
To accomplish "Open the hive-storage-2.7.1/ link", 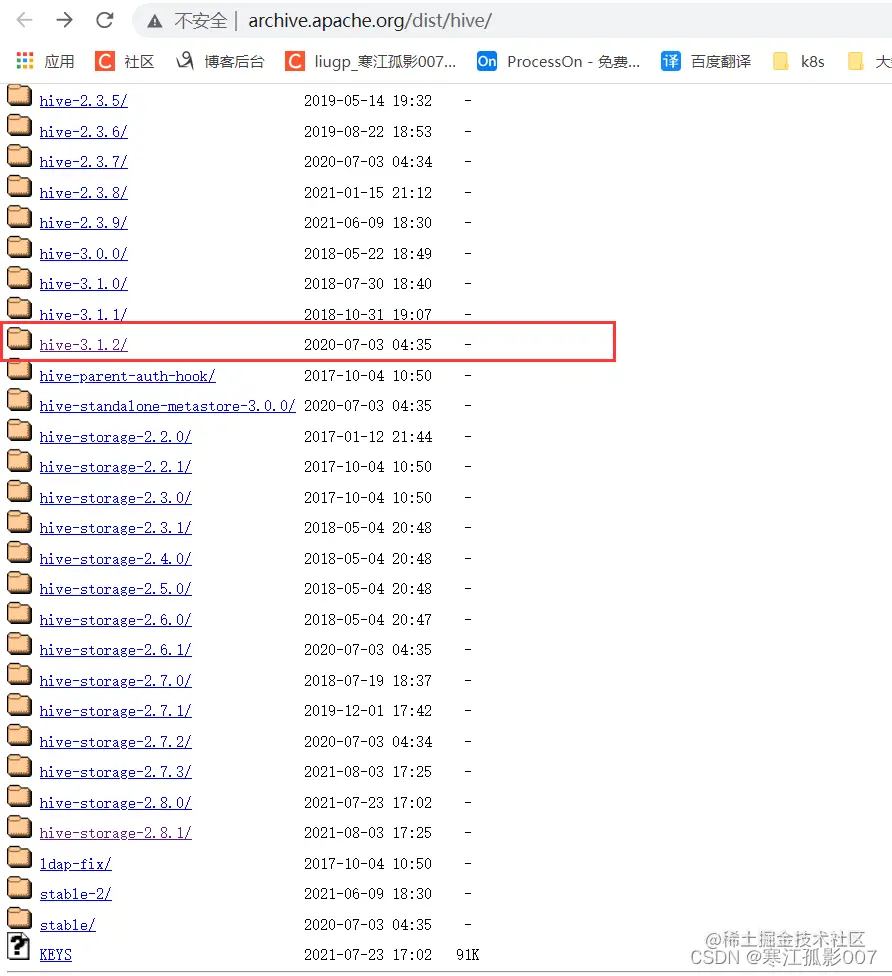I will point(116,711).
